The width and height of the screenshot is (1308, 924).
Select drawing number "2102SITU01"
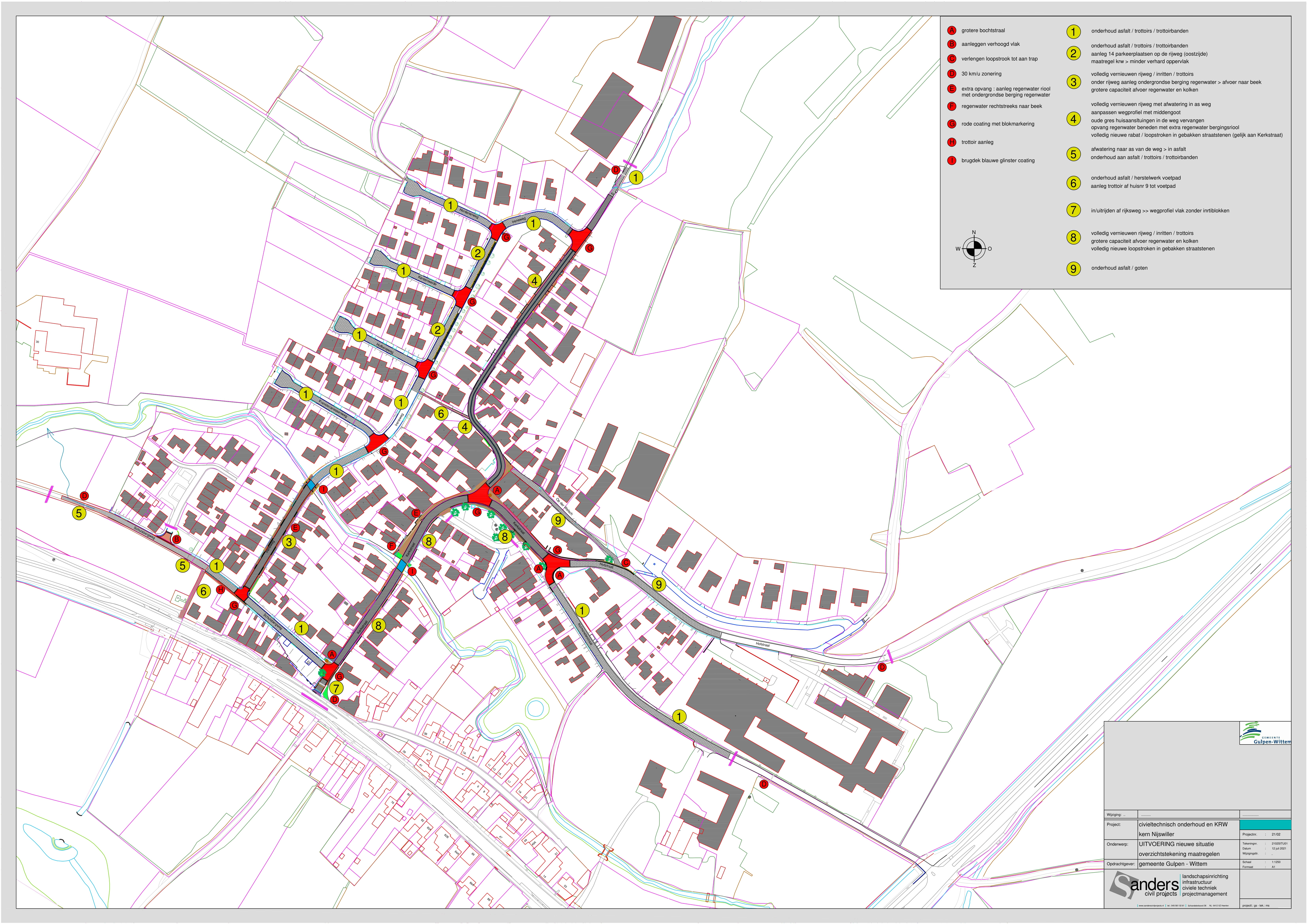click(x=1280, y=844)
